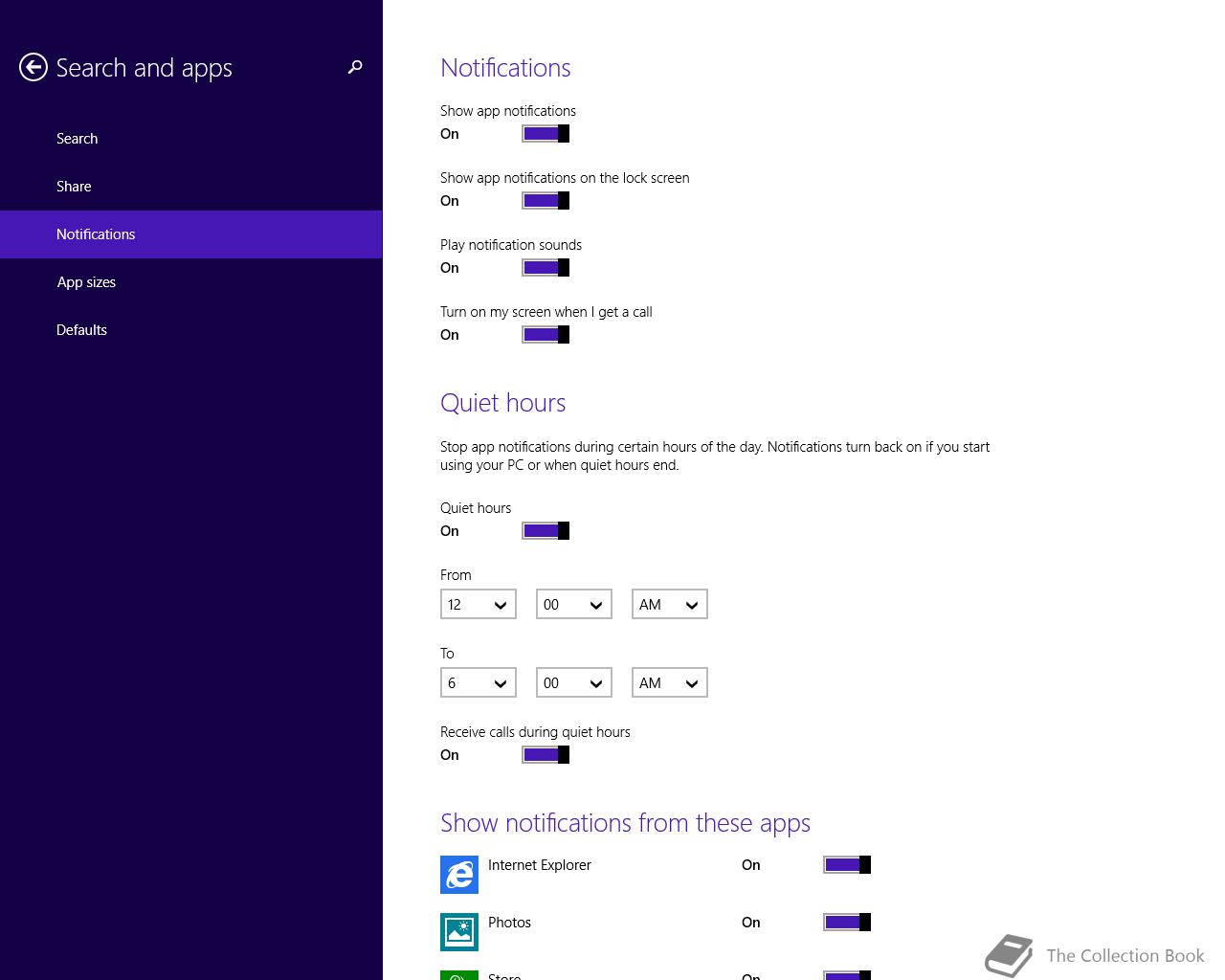The image size is (1225, 980).
Task: Open the To AM/PM dropdown
Action: tap(670, 683)
